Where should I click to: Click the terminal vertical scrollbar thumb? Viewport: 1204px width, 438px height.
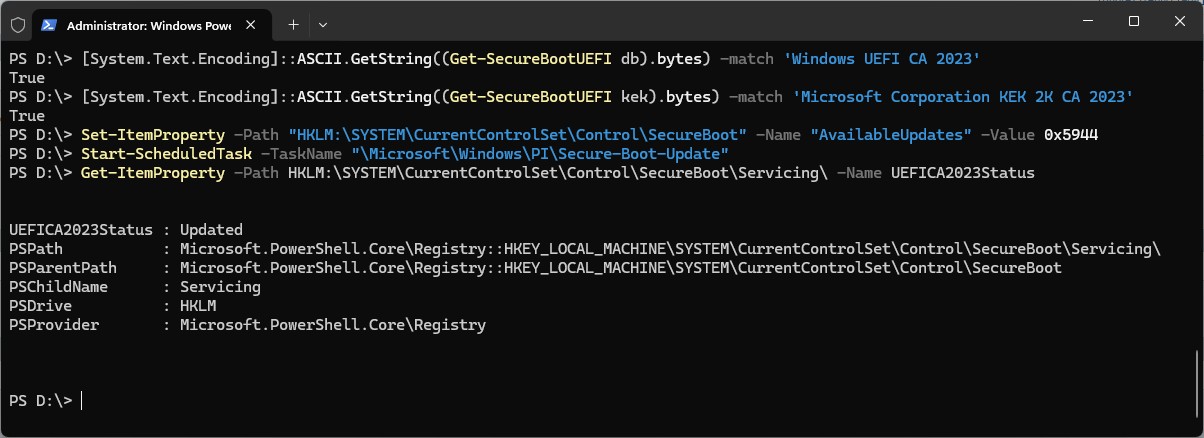point(1198,385)
